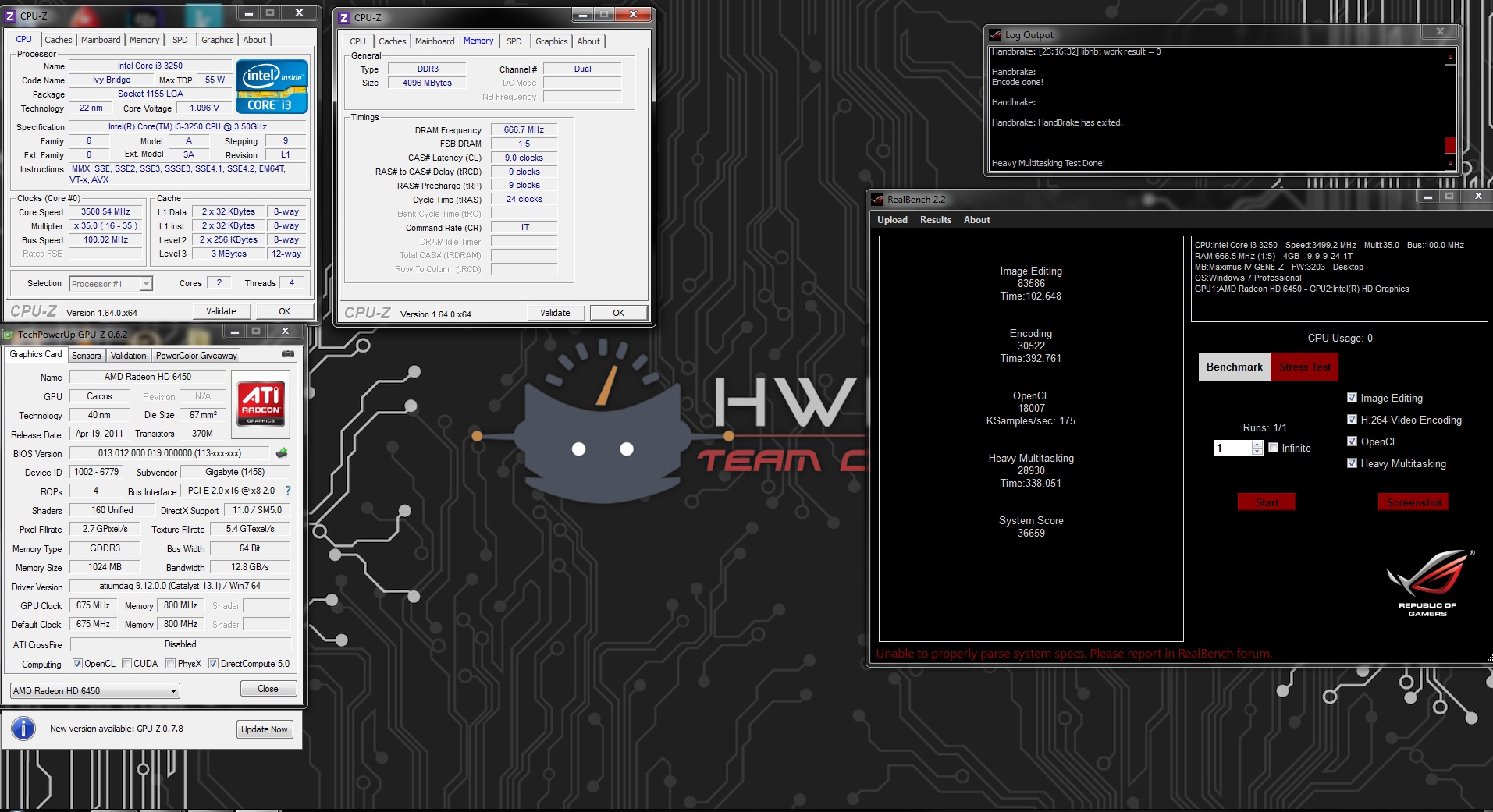Open the Results menu in RealBench
This screenshot has height=812, width=1493.
click(x=936, y=220)
